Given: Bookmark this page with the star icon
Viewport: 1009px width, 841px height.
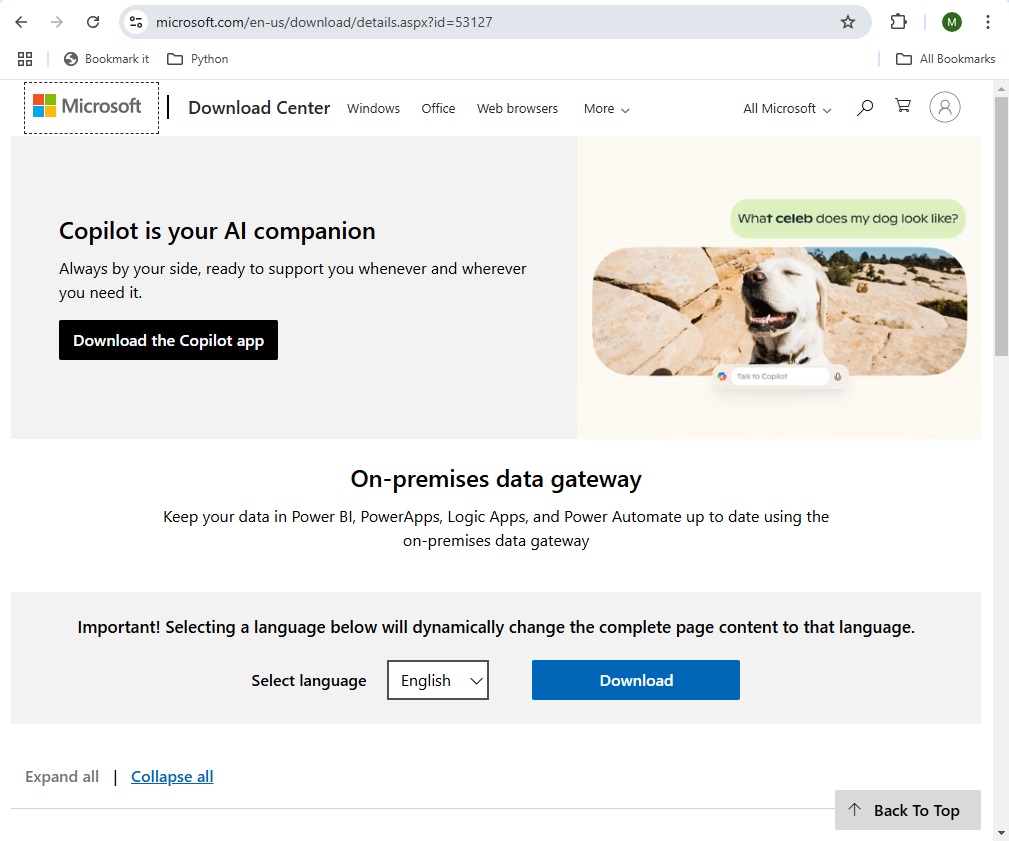Looking at the screenshot, I should click(x=847, y=22).
